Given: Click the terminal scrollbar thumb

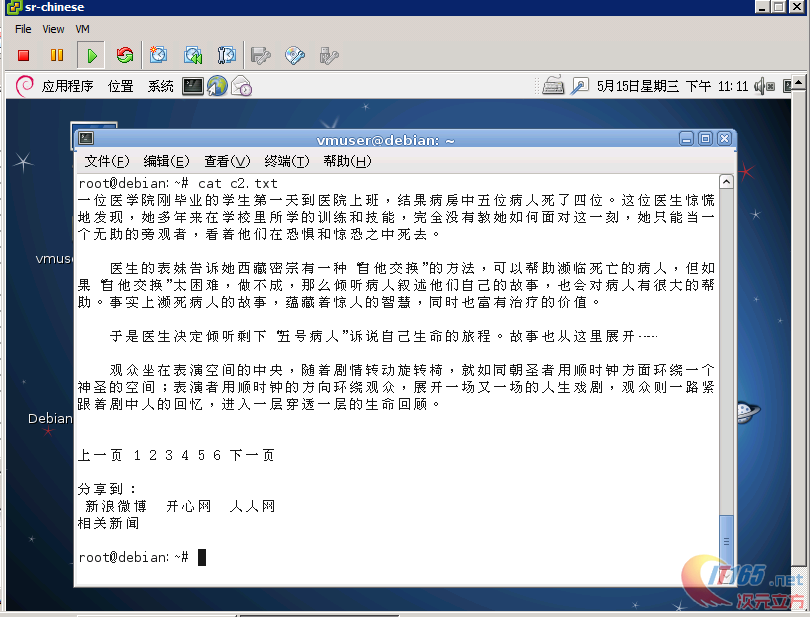Looking at the screenshot, I should [726, 542].
